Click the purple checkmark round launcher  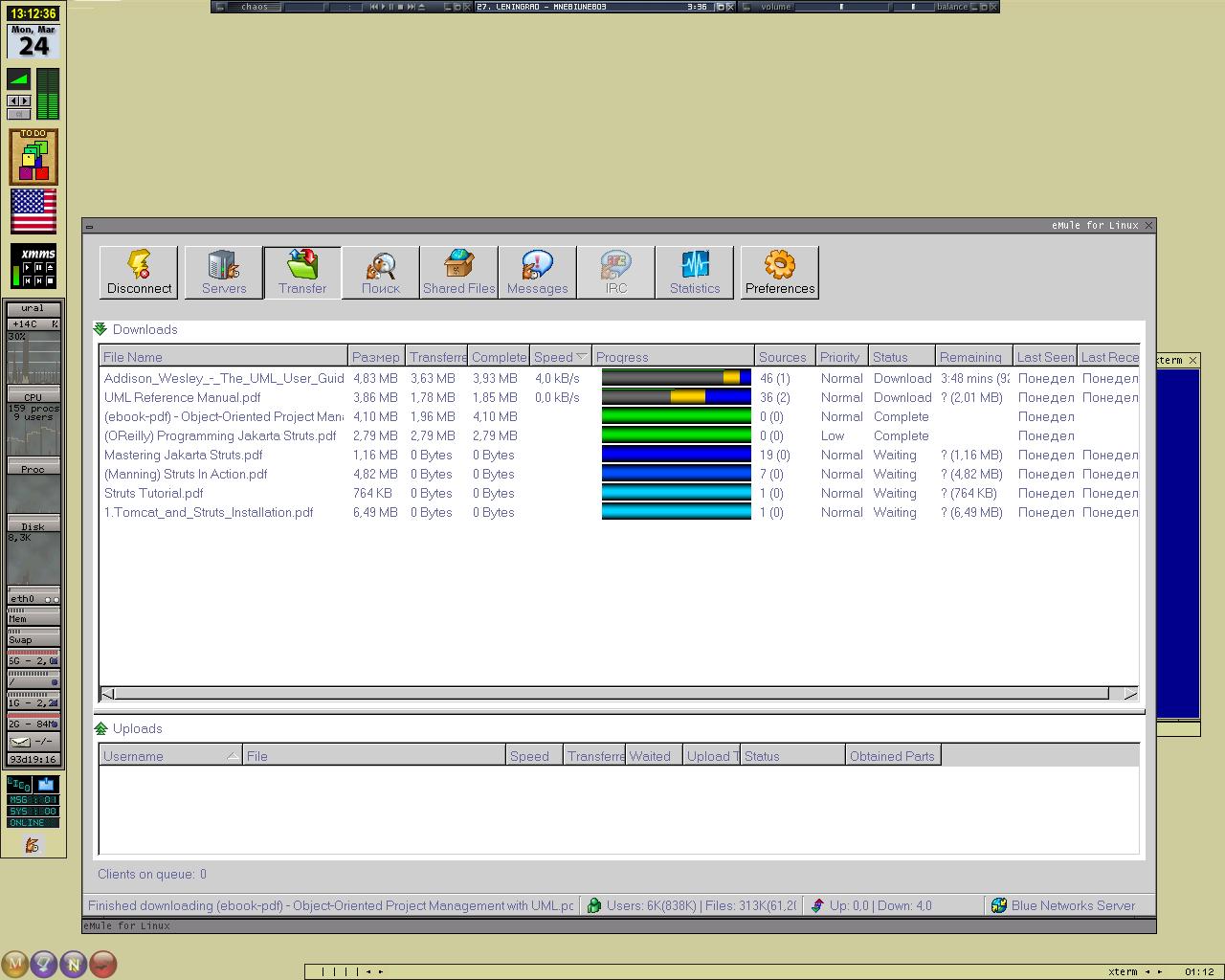click(x=44, y=964)
